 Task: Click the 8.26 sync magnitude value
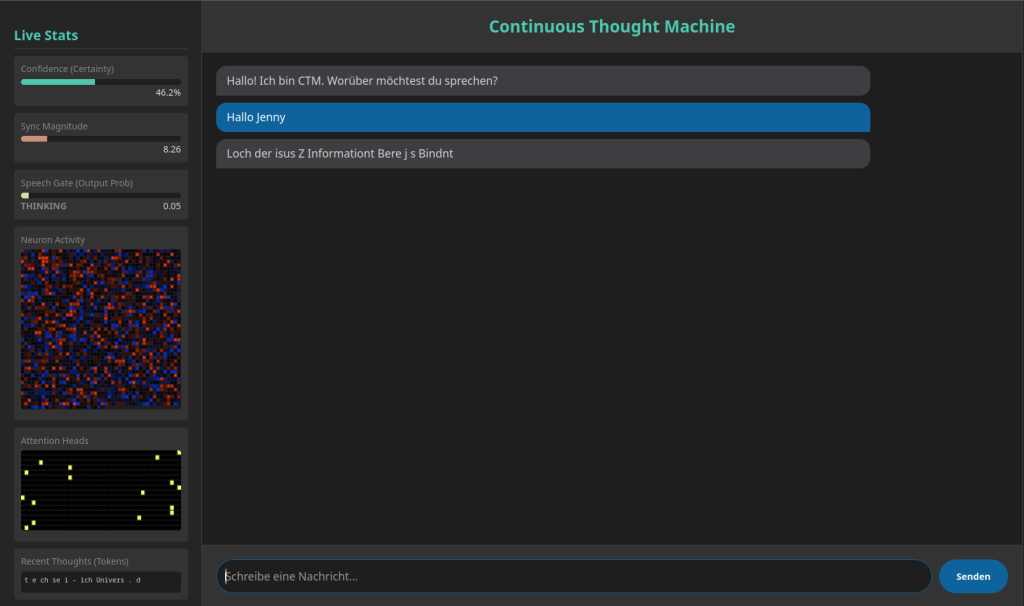171,149
